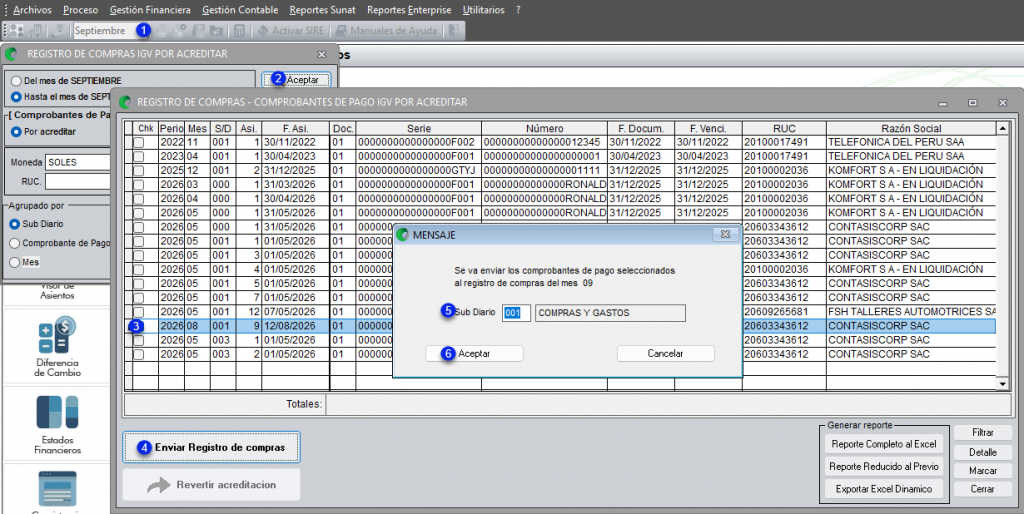1024x514 pixels.
Task: Tick the checkbox for the 07/05/2026 row
Action: click(138, 312)
